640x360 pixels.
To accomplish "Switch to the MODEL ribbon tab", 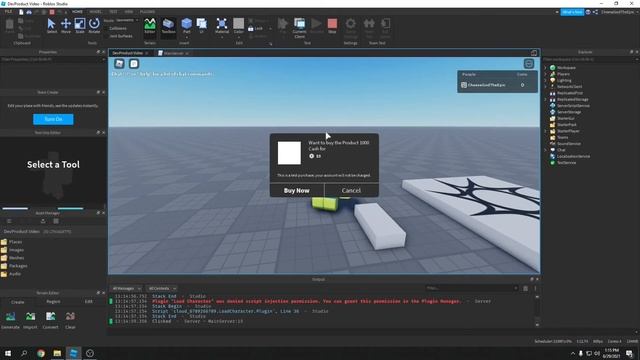I will [x=96, y=12].
